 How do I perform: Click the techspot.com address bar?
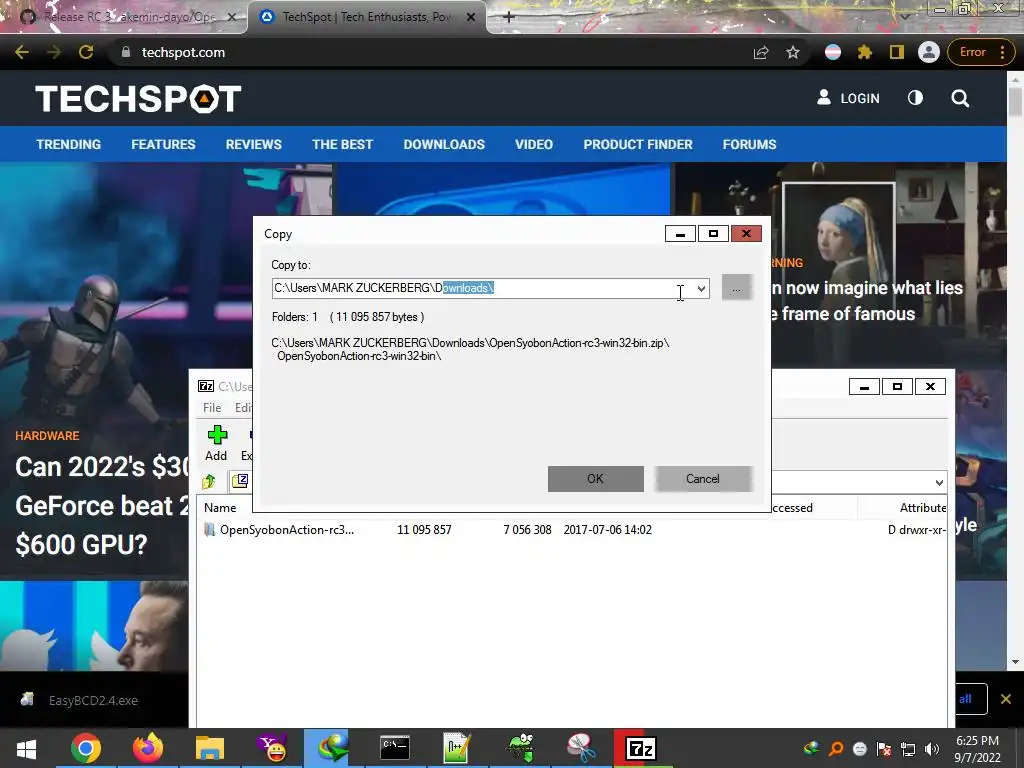(183, 52)
